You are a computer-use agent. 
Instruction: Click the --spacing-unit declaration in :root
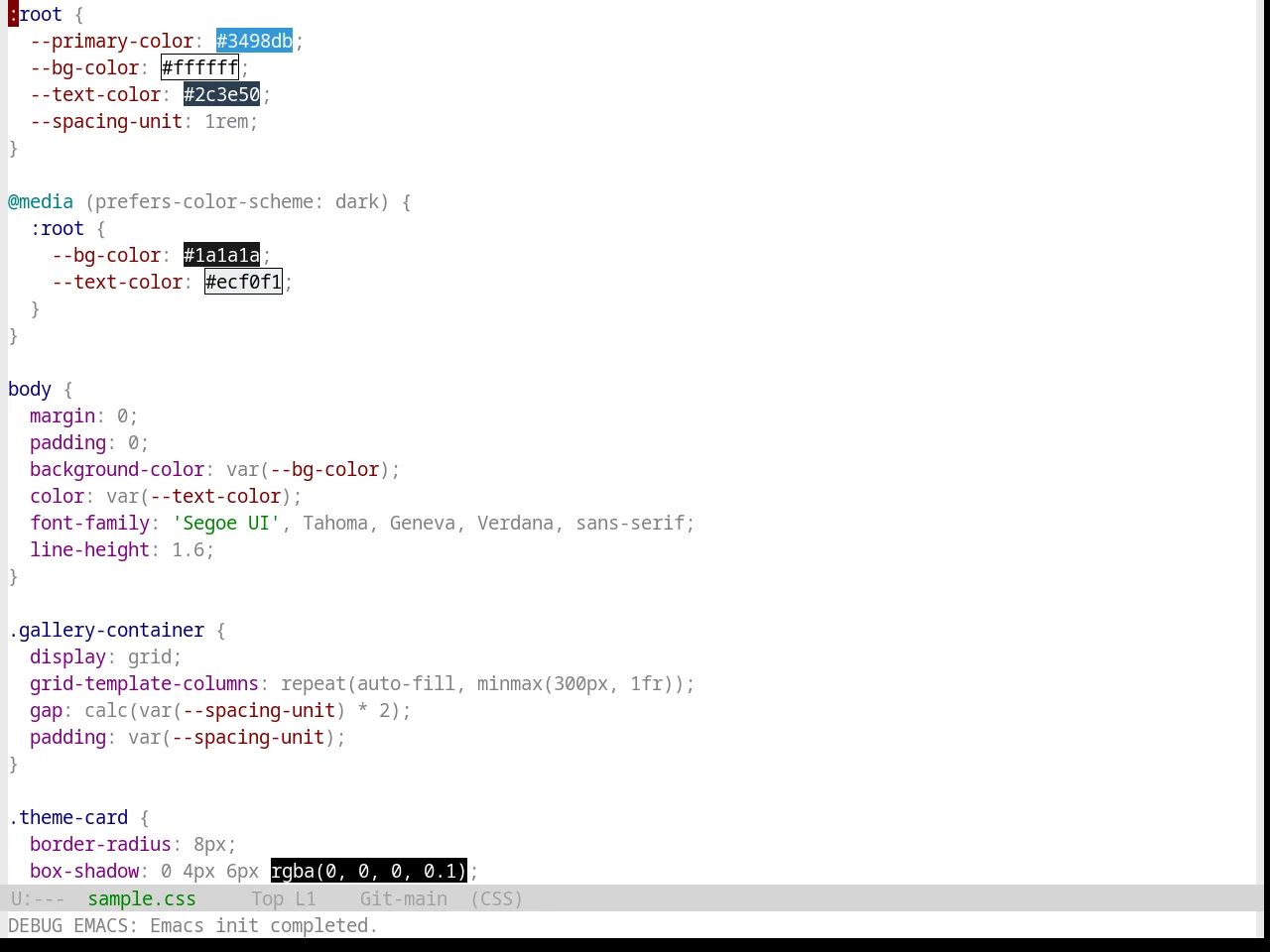click(x=144, y=121)
